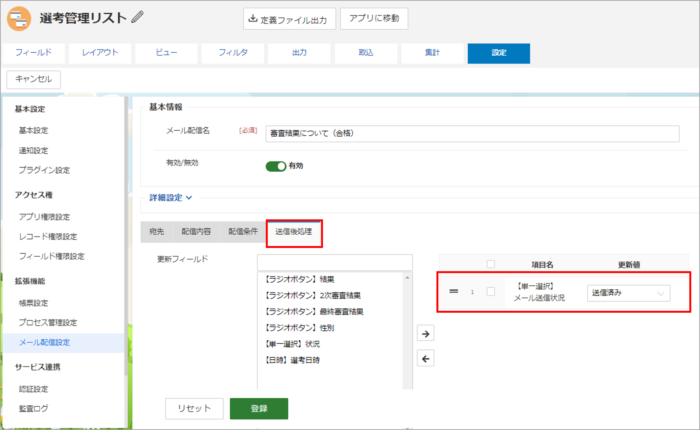Image resolution: width=700 pixels, height=430 pixels.
Task: Open レコード権限設定 in sidebar
Action: 48,237
